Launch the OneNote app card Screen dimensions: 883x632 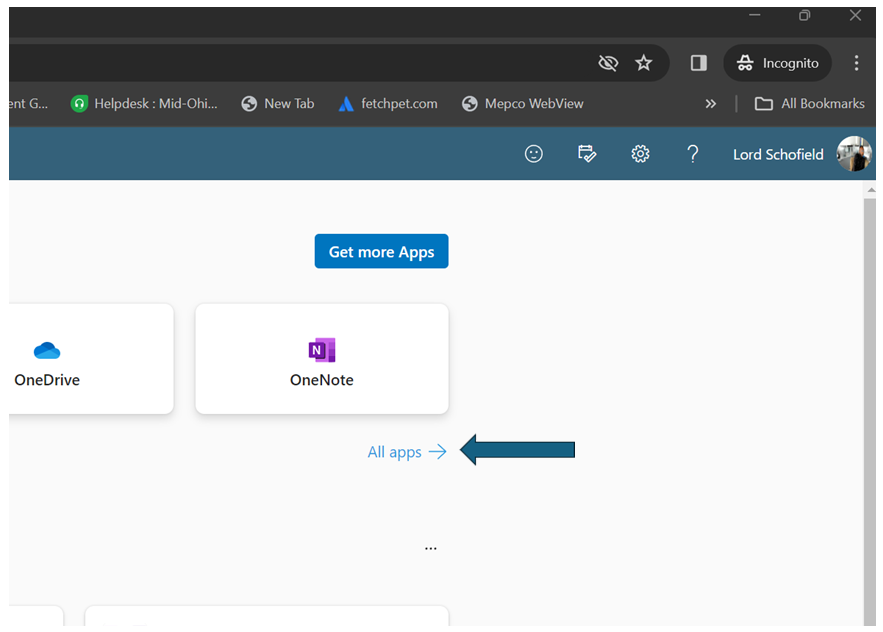point(322,359)
